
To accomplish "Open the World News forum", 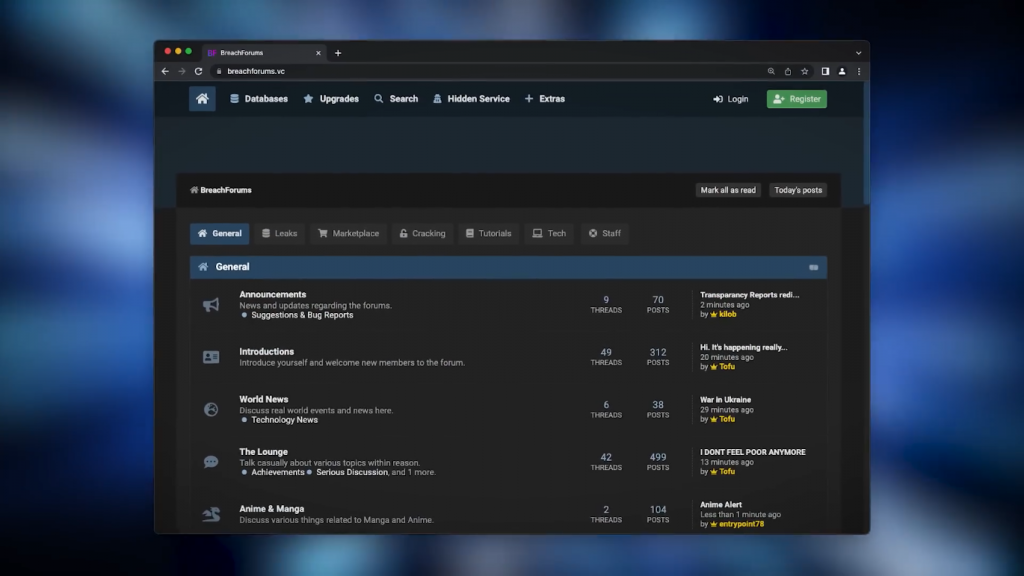I will (263, 399).
